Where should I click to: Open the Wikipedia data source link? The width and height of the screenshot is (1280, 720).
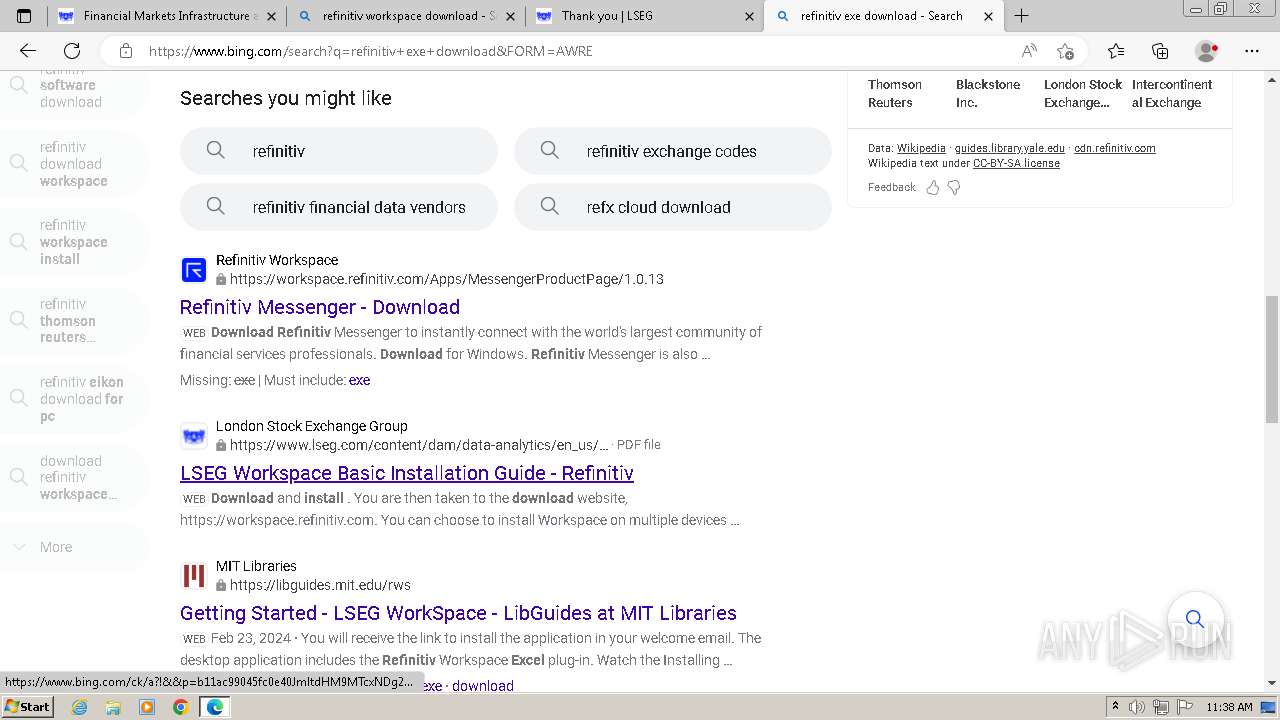921,148
